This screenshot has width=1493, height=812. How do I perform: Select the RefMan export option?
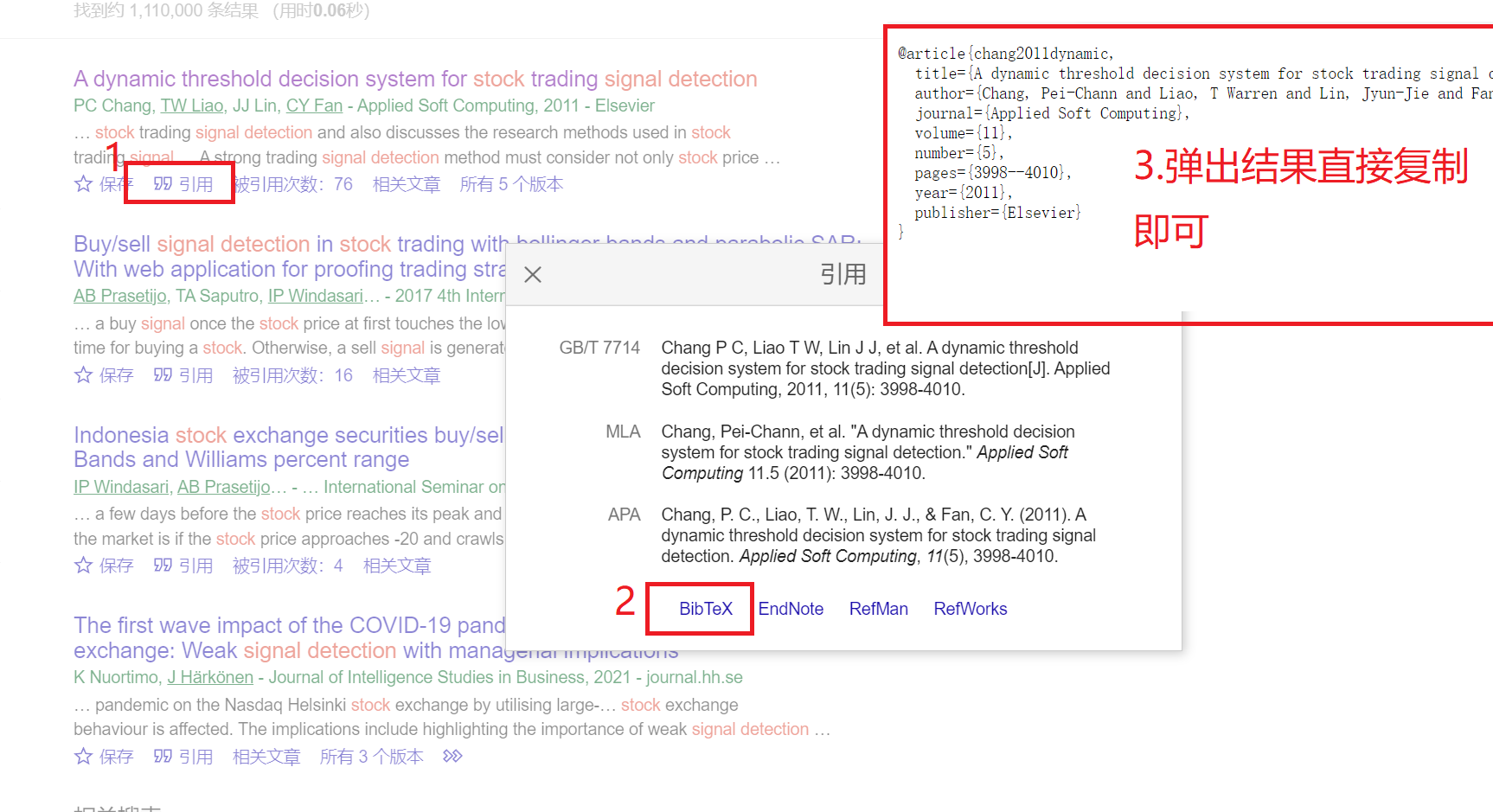[878, 609]
